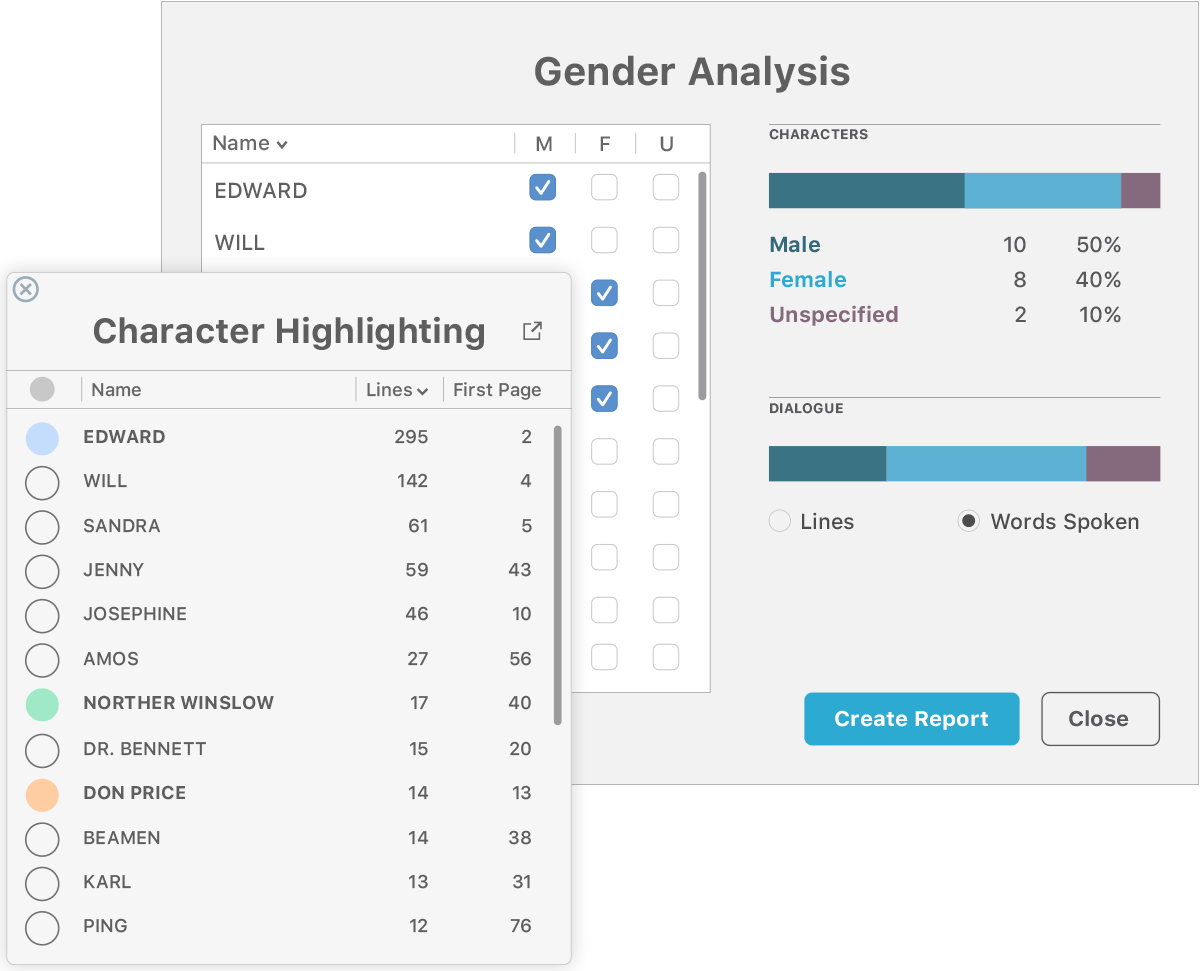Check the U checkbox in EDWARD's row
This screenshot has width=1200, height=971.
point(665,188)
